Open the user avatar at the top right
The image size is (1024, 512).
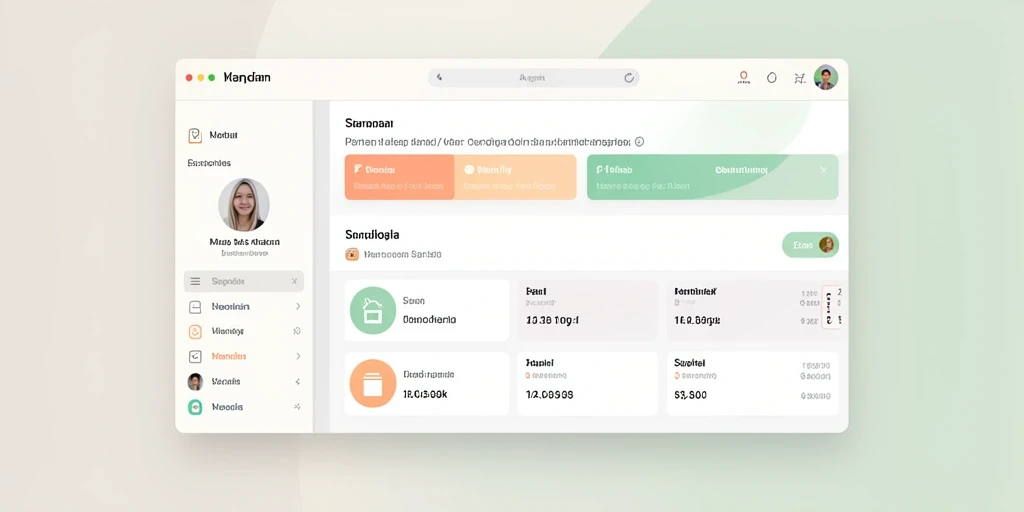pos(826,78)
